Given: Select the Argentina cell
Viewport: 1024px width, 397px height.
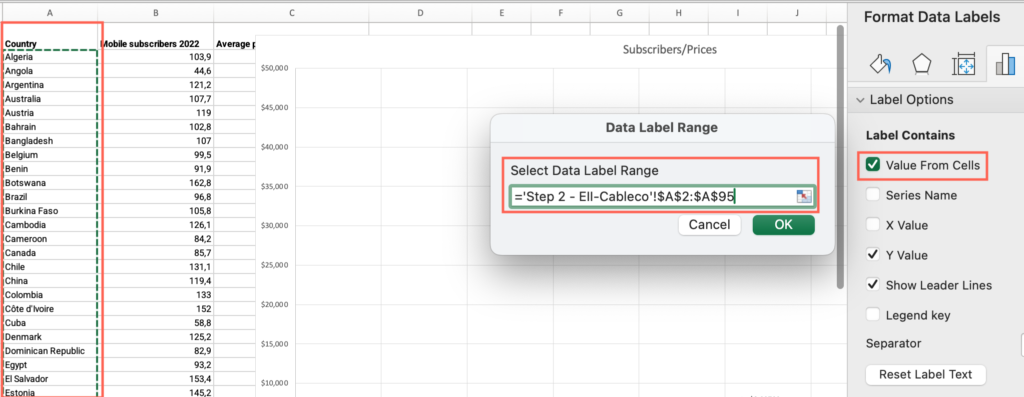Looking at the screenshot, I should (50, 85).
